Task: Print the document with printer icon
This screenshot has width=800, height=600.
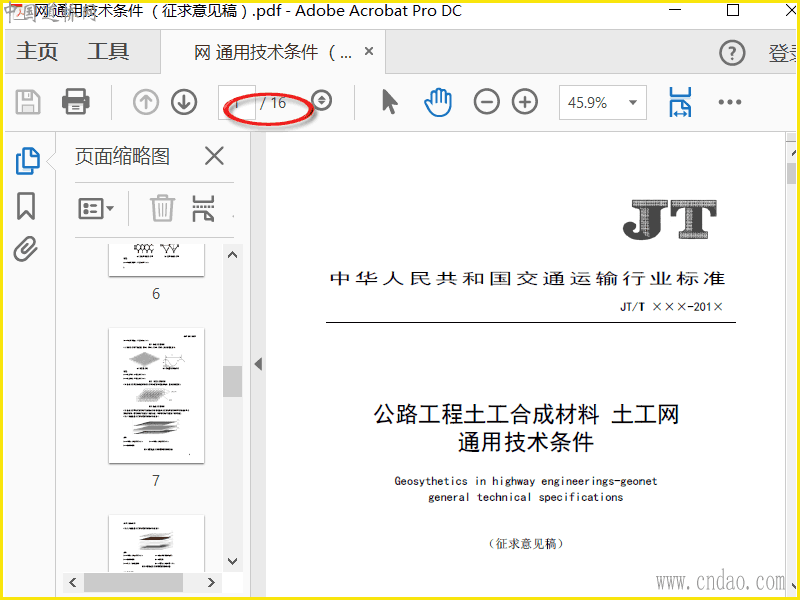Action: click(x=76, y=101)
